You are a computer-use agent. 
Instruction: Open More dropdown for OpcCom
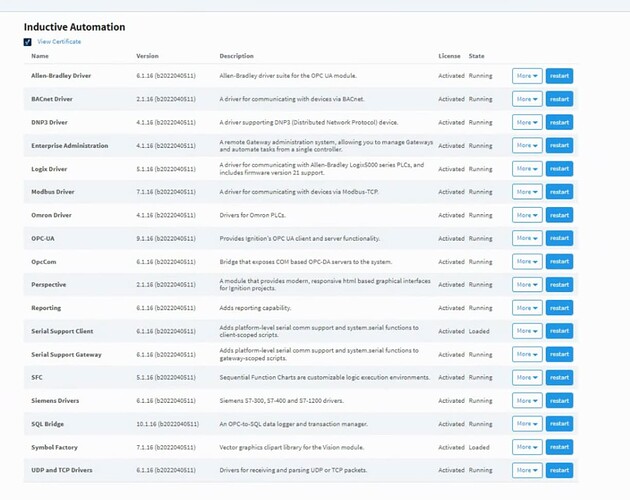527,262
